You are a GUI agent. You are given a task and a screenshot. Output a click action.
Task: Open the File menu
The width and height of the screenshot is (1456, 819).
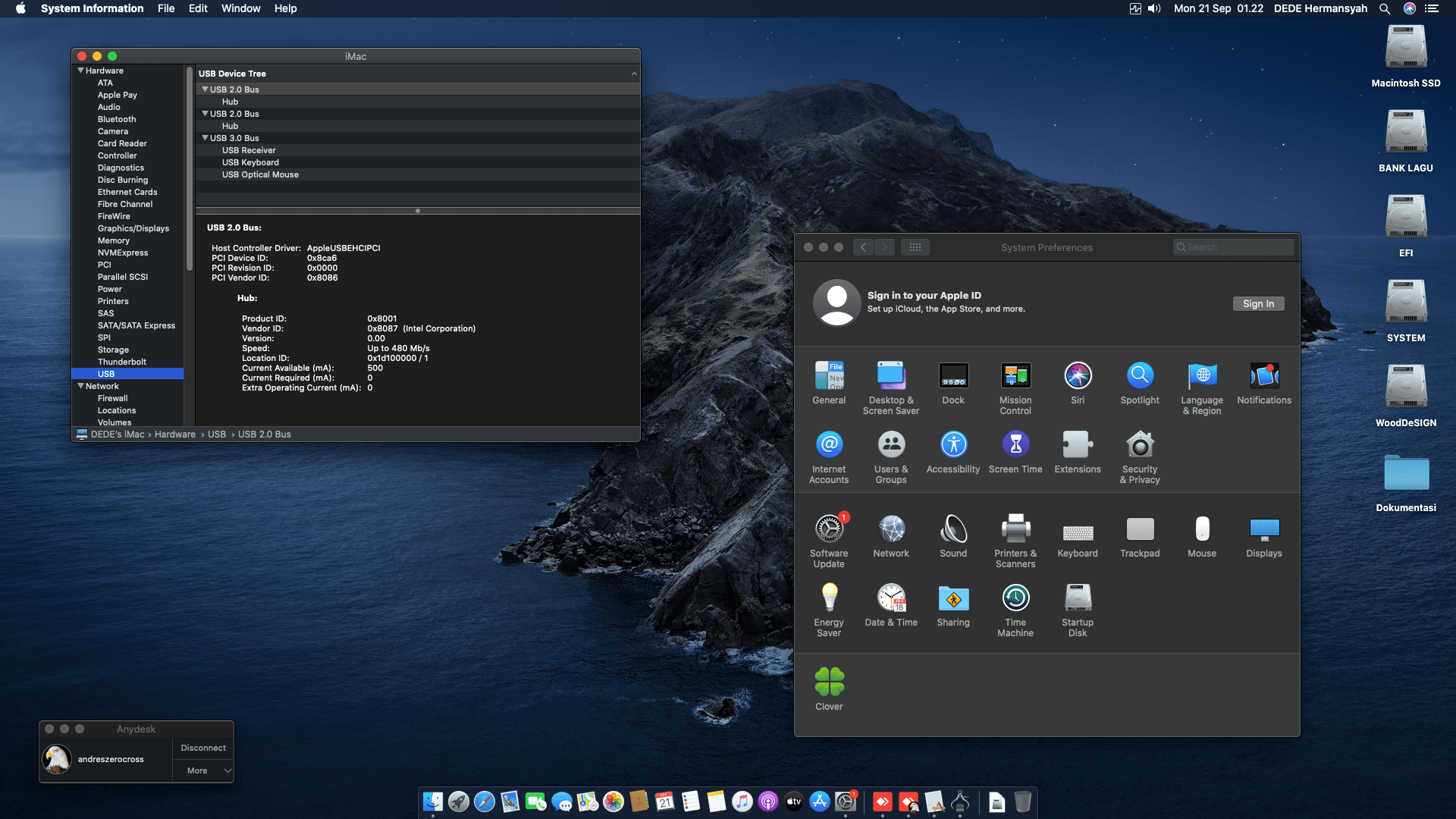[166, 8]
